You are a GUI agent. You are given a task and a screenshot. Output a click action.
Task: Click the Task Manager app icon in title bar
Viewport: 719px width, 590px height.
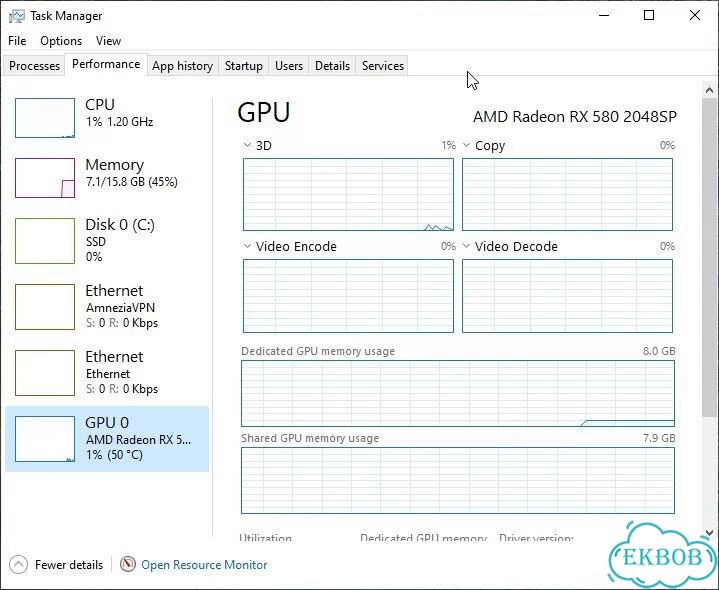17,17
